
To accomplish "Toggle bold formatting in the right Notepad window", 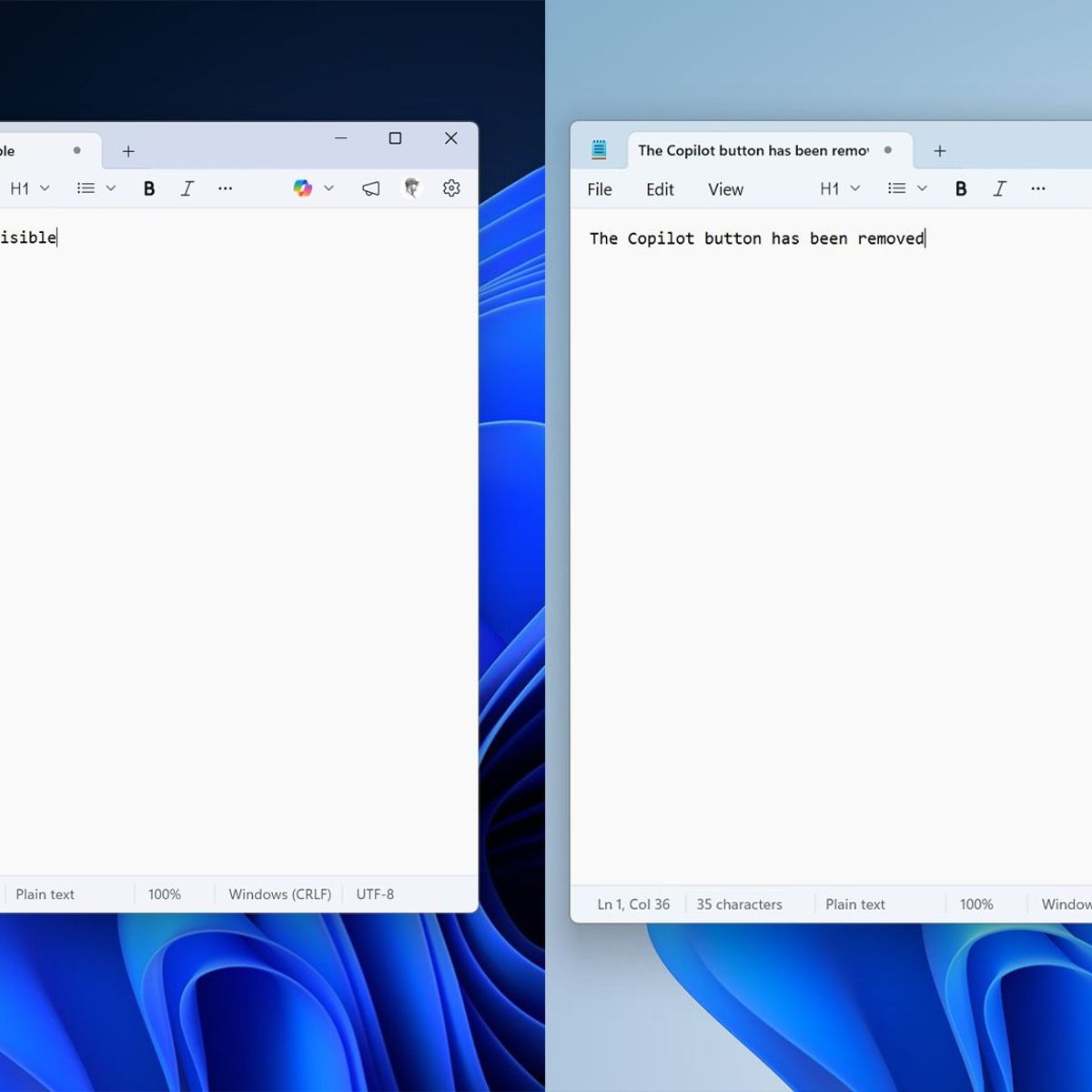I will coord(961,189).
